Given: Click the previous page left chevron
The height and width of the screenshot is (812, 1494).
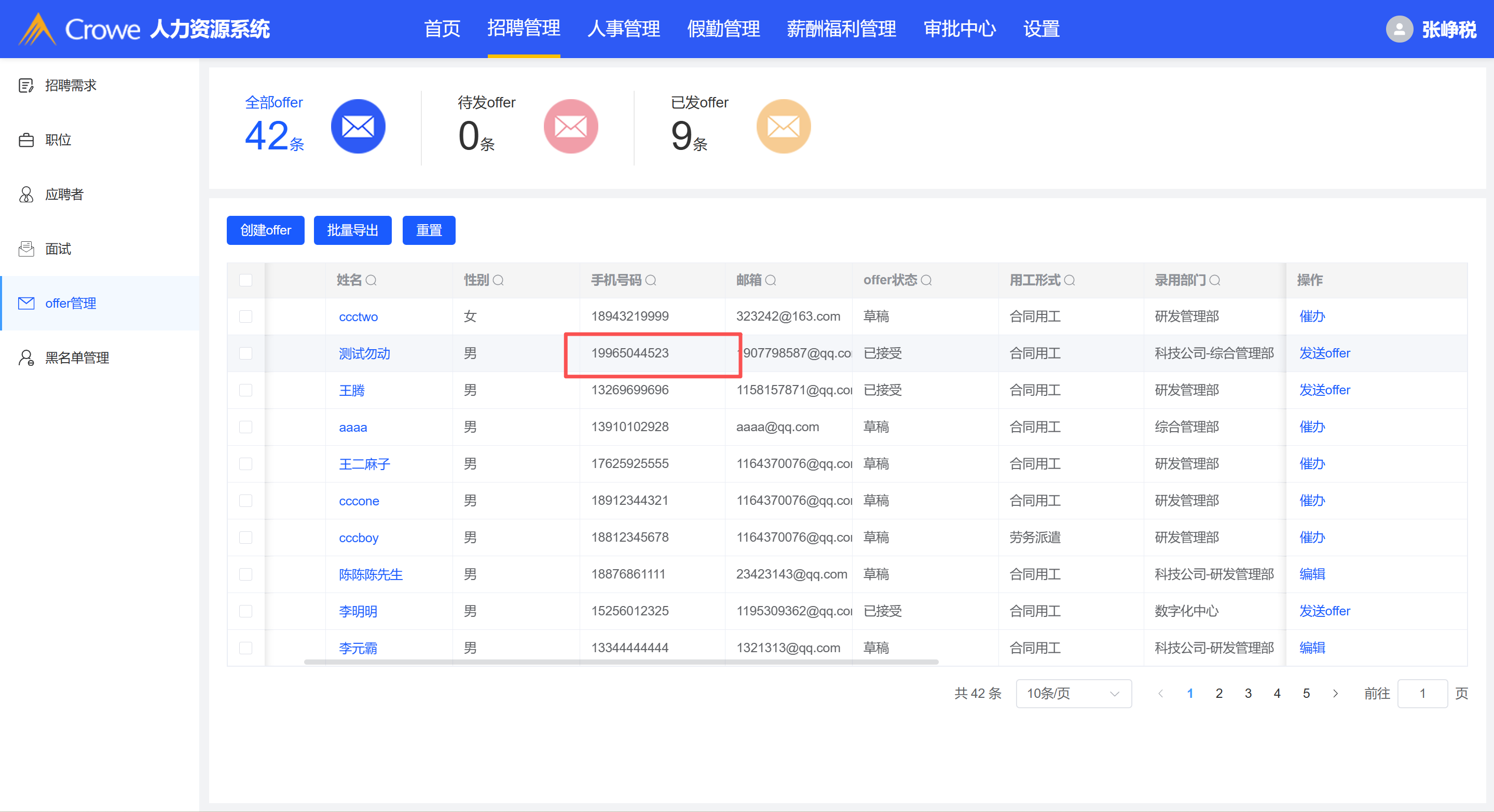Looking at the screenshot, I should click(x=1160, y=694).
